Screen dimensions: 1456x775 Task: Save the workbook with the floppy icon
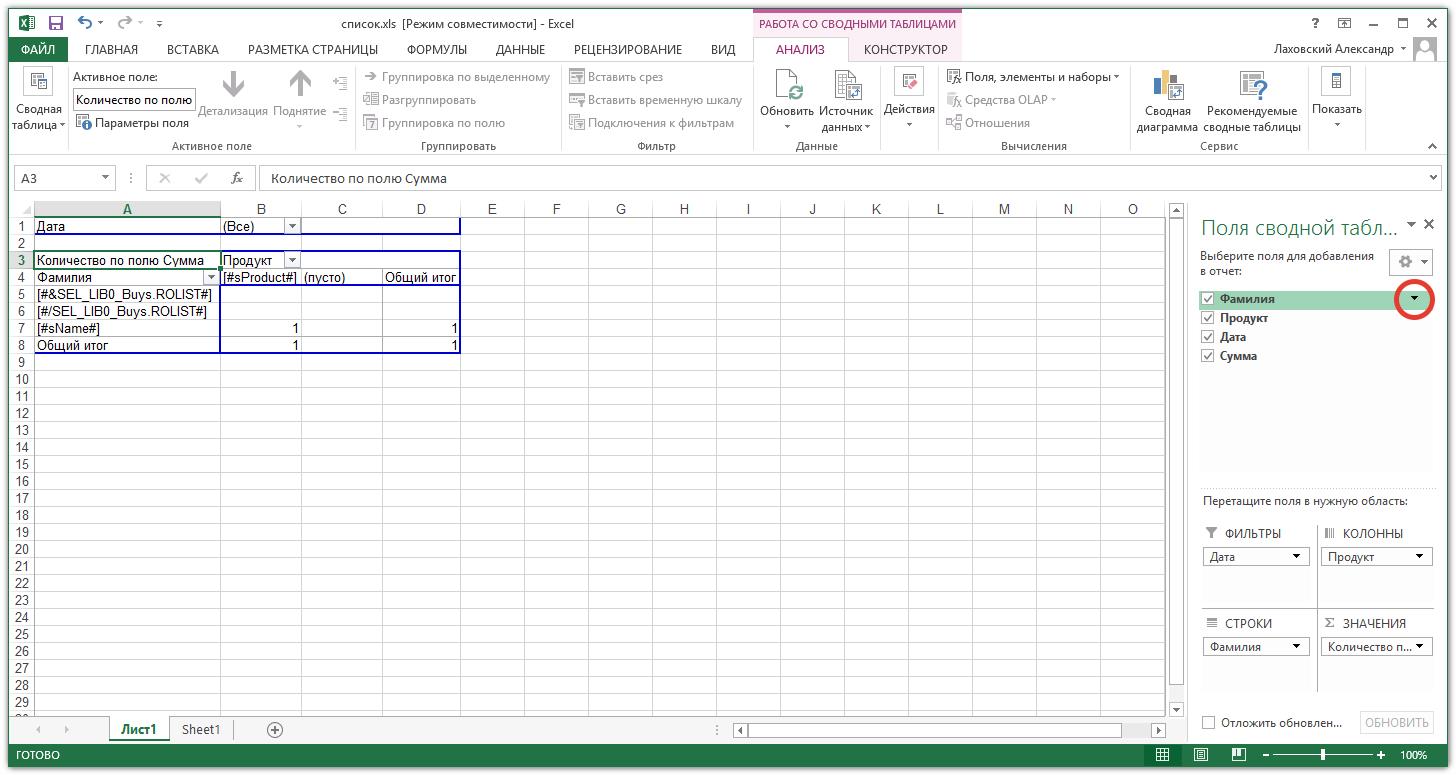(x=56, y=23)
